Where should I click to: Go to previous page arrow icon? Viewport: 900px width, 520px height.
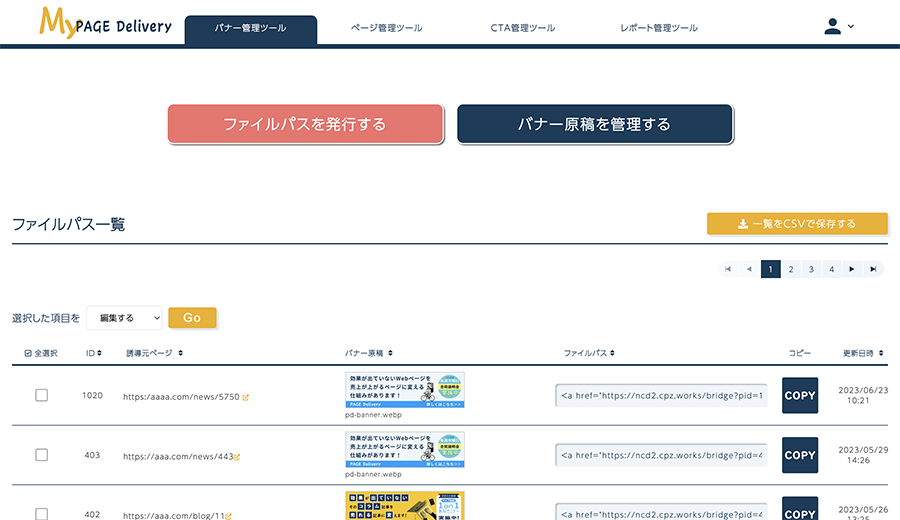[749, 269]
